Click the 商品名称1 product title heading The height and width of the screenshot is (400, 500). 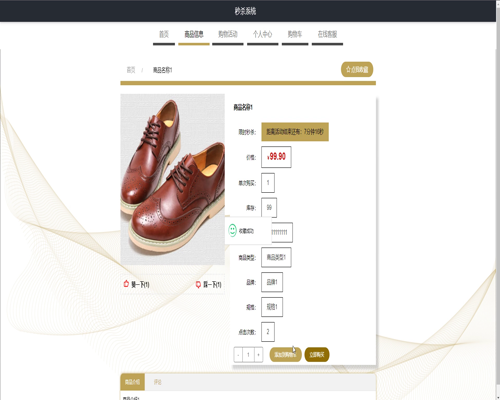click(x=243, y=107)
